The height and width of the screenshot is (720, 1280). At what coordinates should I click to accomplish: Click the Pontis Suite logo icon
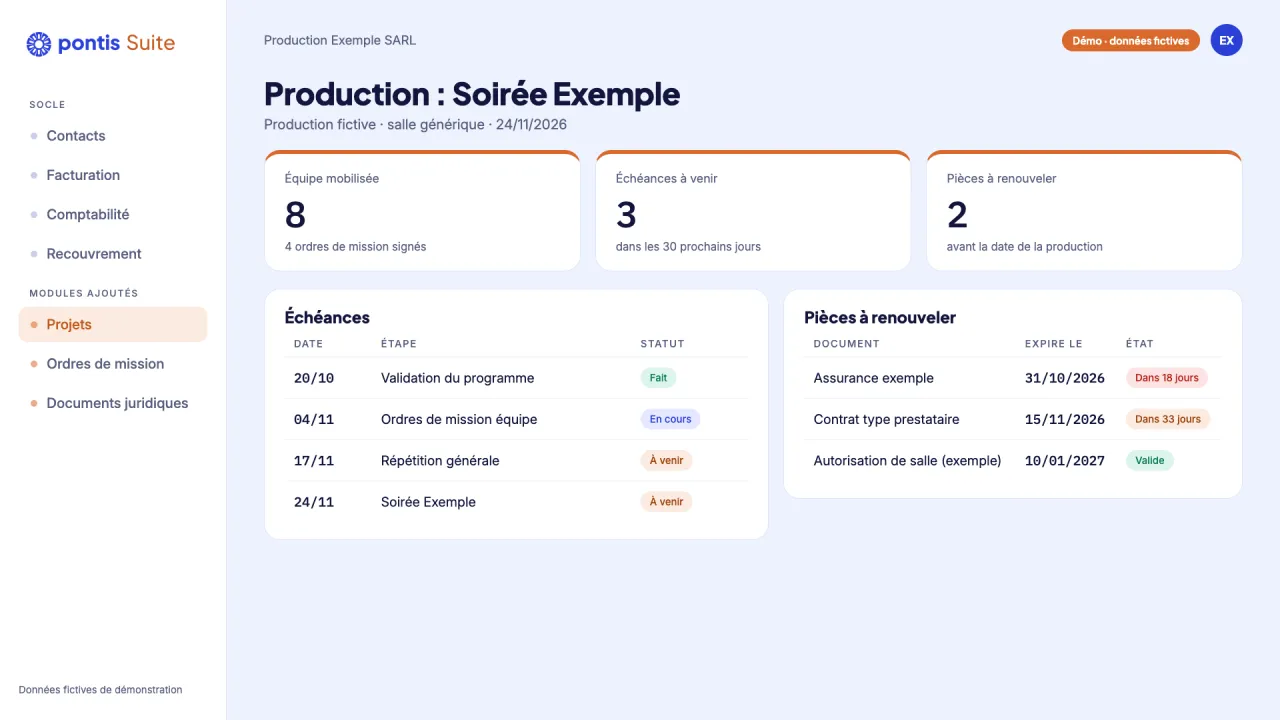pos(39,43)
